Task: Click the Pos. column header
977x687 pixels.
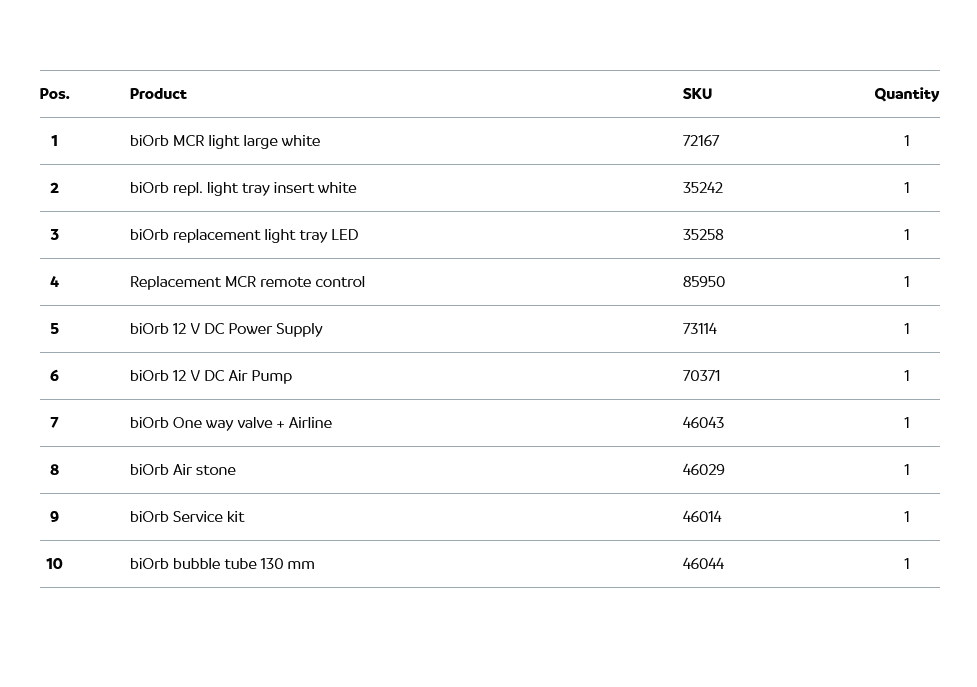Action: tap(55, 94)
